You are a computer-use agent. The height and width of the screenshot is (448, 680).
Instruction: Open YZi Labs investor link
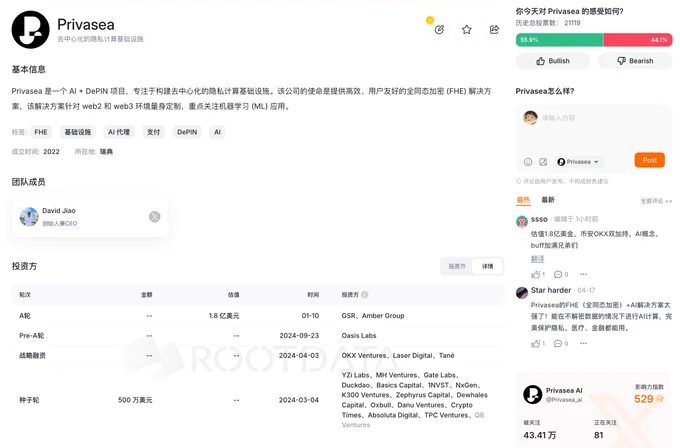pyautogui.click(x=355, y=375)
